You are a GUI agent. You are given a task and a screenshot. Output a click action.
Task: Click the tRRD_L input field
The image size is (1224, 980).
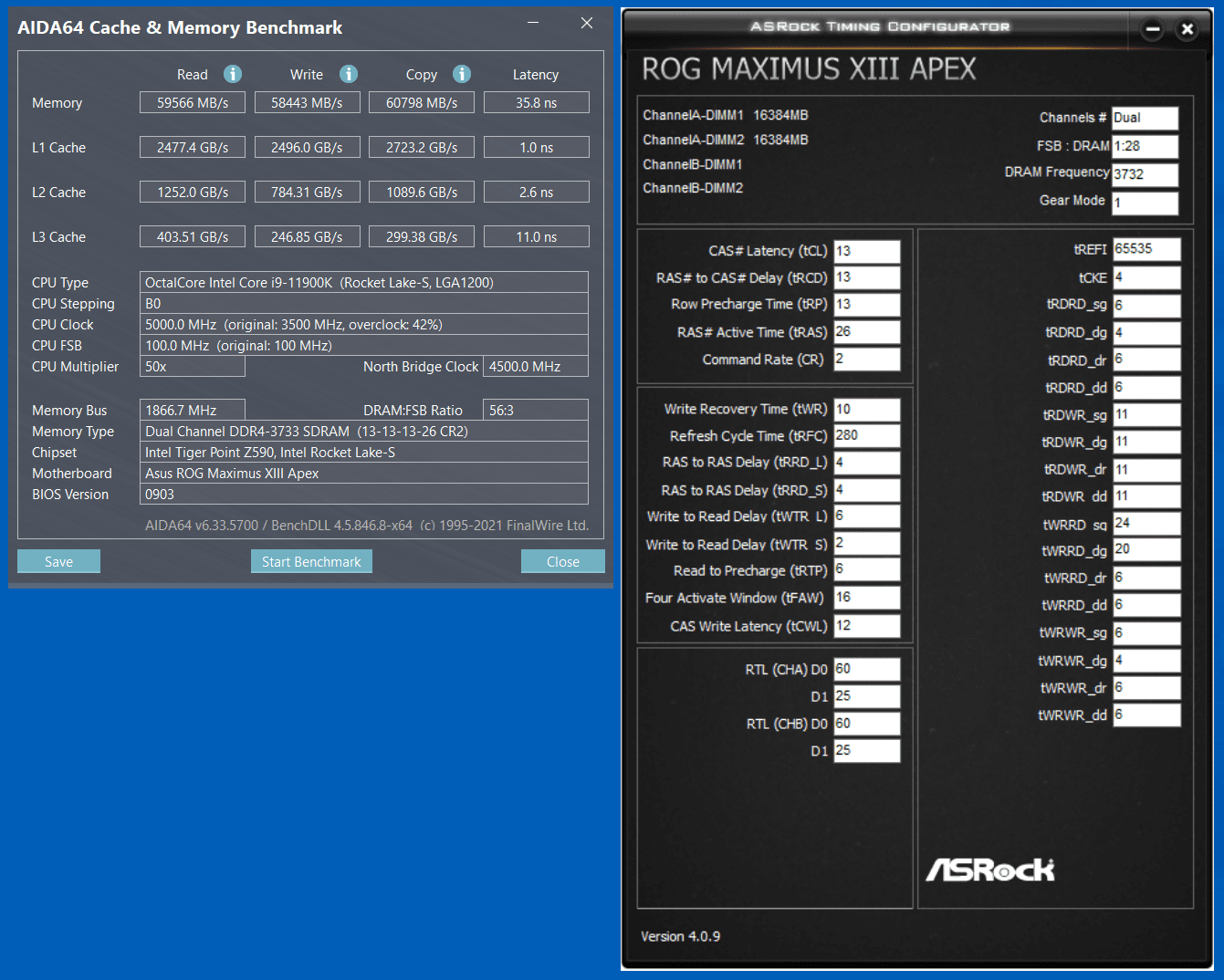click(x=867, y=463)
